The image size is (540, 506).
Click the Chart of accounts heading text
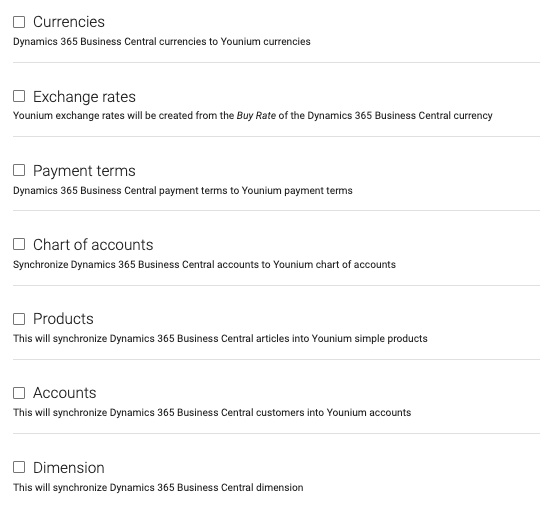click(93, 245)
